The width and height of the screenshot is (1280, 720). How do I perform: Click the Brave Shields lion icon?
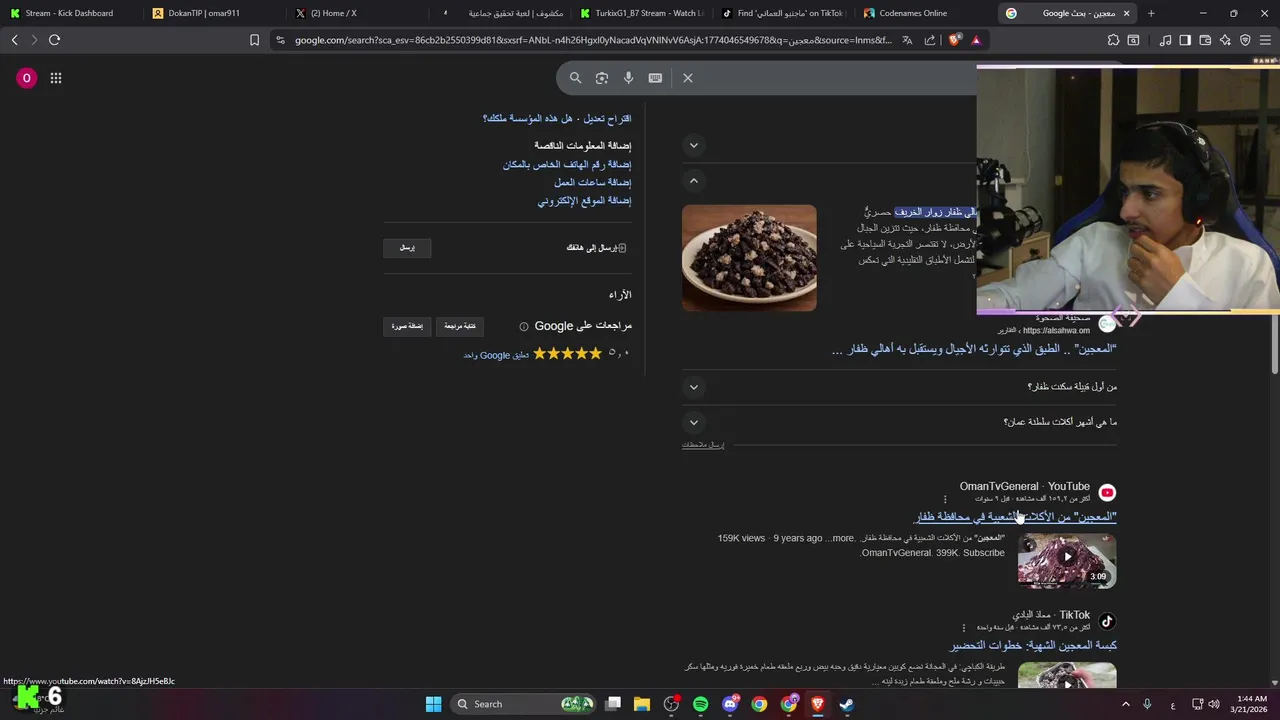(x=954, y=40)
